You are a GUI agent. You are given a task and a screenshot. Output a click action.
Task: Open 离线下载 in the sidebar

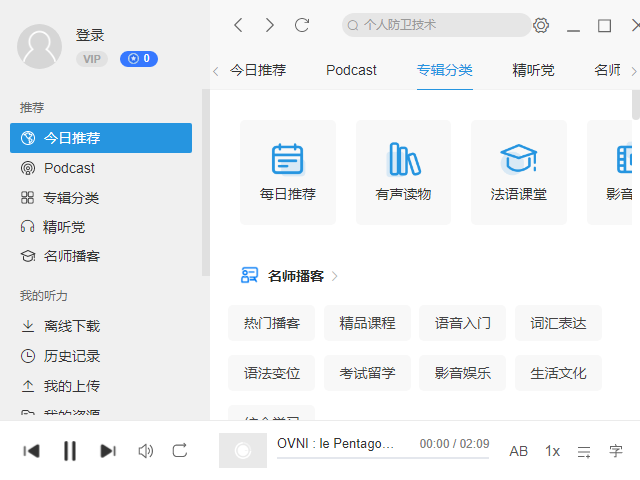[101, 326]
